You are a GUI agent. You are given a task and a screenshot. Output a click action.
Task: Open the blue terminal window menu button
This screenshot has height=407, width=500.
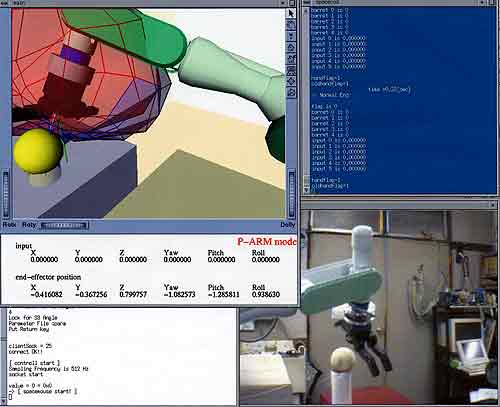click(307, 3)
